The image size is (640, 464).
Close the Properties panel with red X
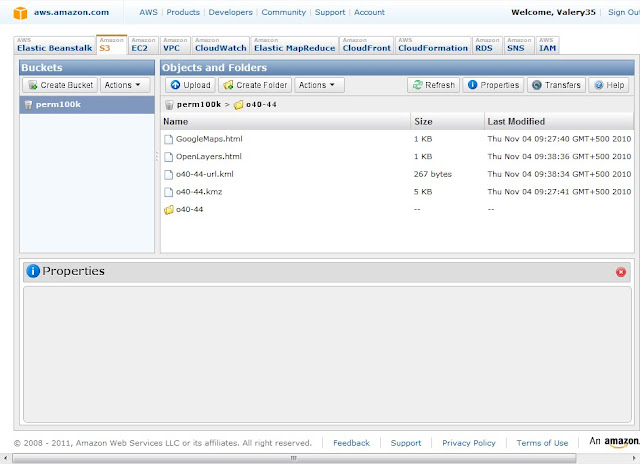point(621,272)
